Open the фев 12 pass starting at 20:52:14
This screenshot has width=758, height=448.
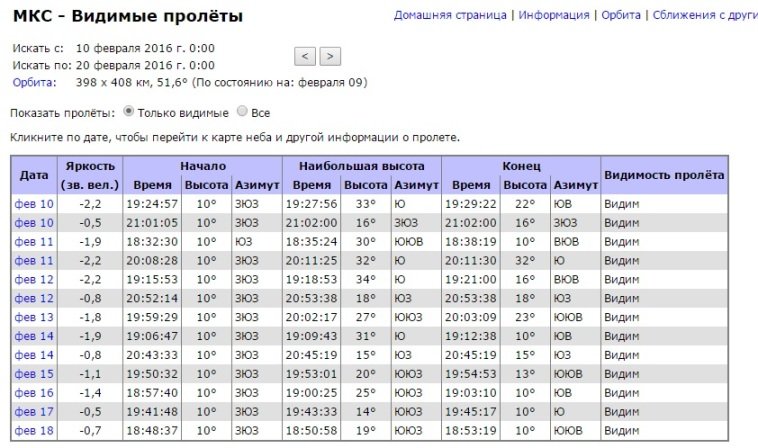34,298
